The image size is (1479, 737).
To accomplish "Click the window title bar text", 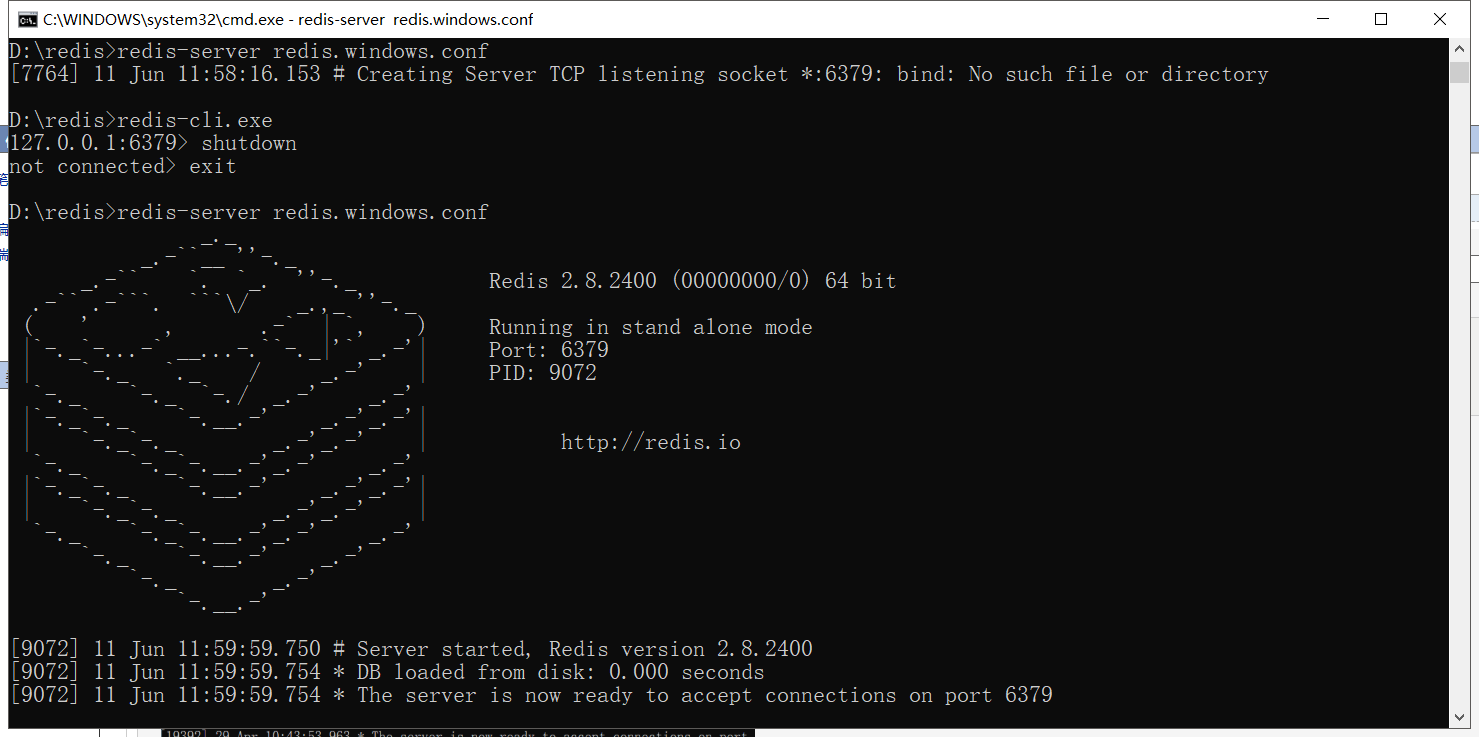I will pos(288,19).
